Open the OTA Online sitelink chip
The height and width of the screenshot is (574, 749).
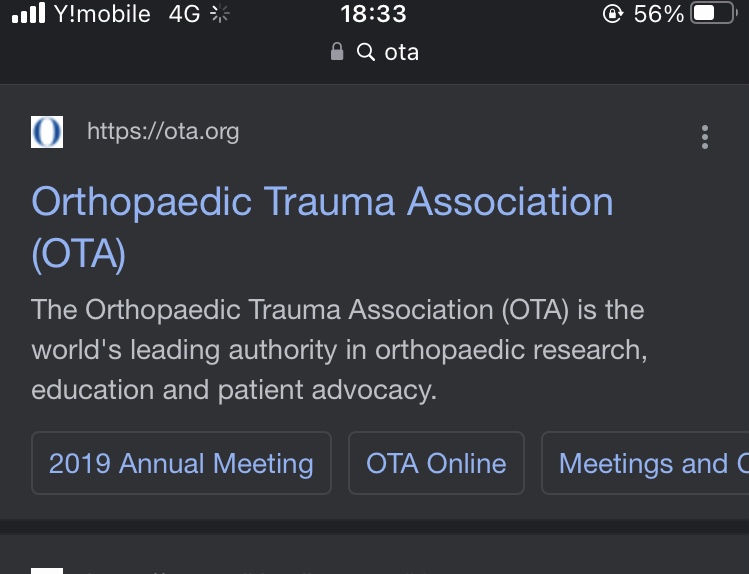[x=436, y=463]
